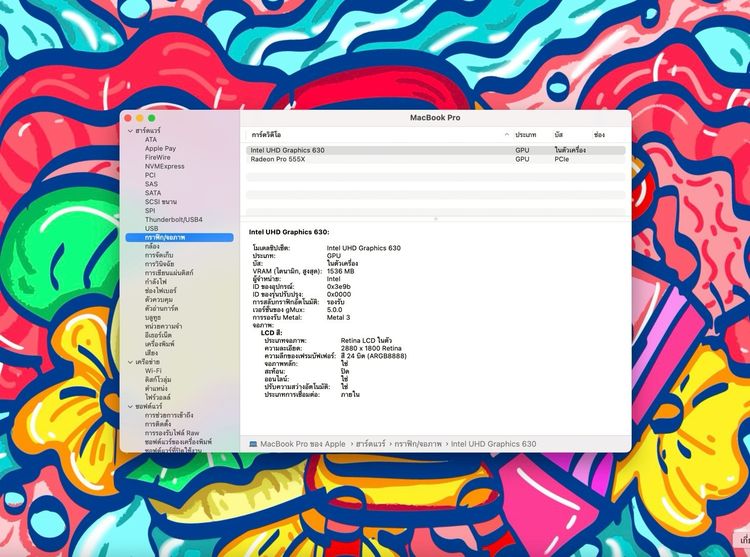
Task: Select Wi-Fi under the network section
Action: (x=153, y=370)
